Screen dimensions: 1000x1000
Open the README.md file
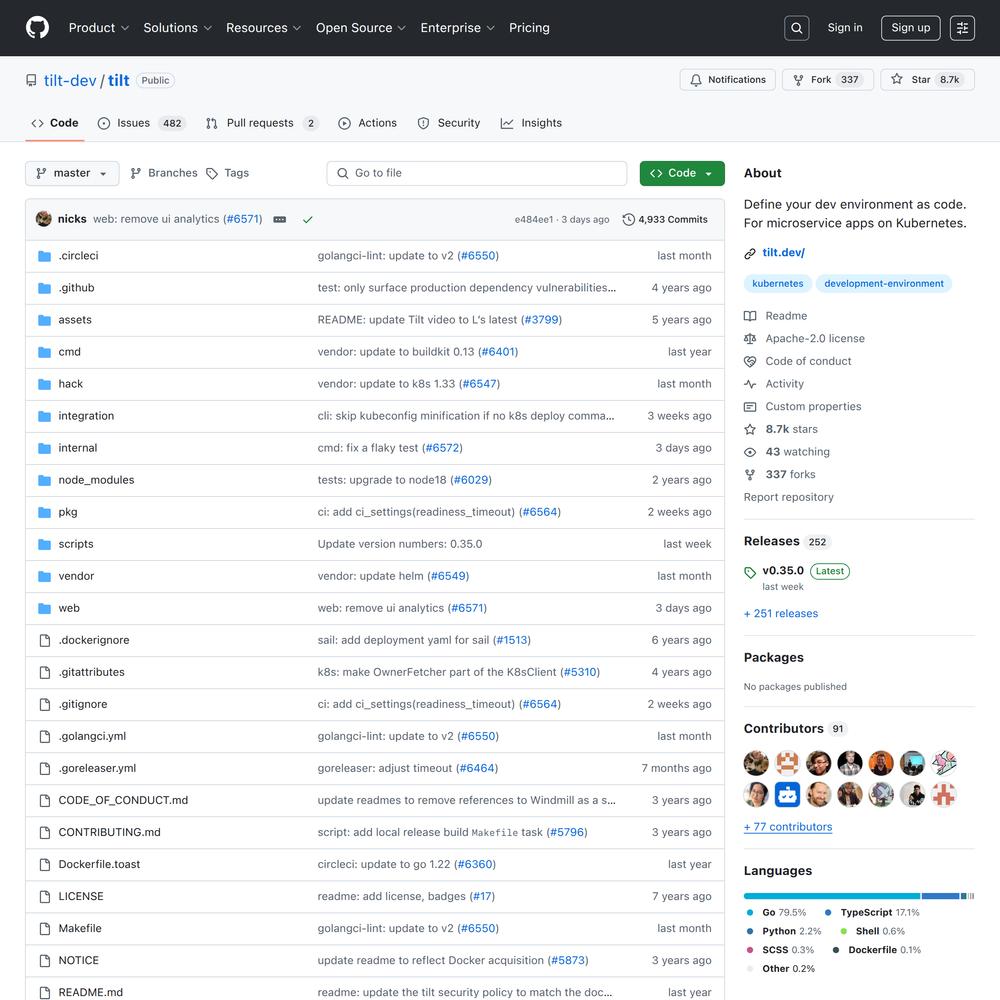(91, 992)
